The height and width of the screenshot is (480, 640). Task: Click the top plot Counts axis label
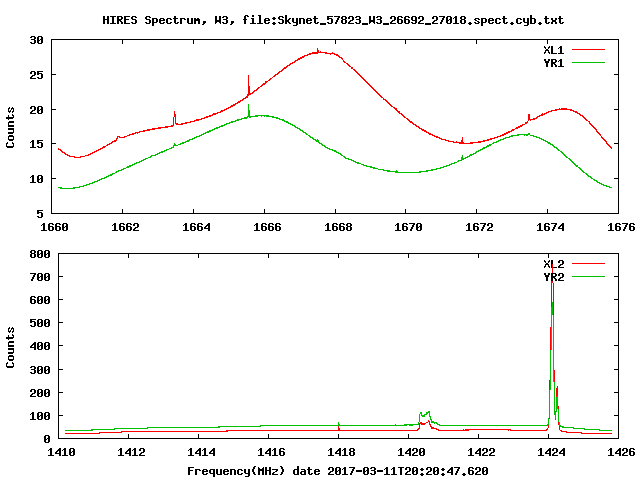10,127
